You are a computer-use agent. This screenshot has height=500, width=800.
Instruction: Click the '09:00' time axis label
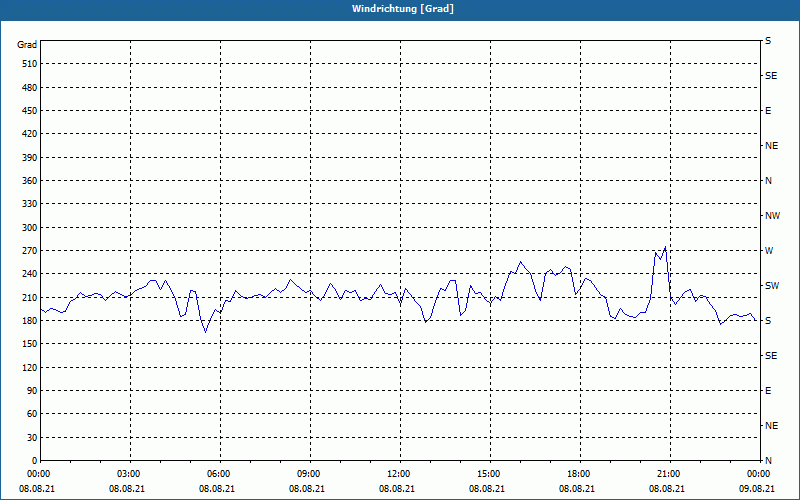(x=307, y=474)
